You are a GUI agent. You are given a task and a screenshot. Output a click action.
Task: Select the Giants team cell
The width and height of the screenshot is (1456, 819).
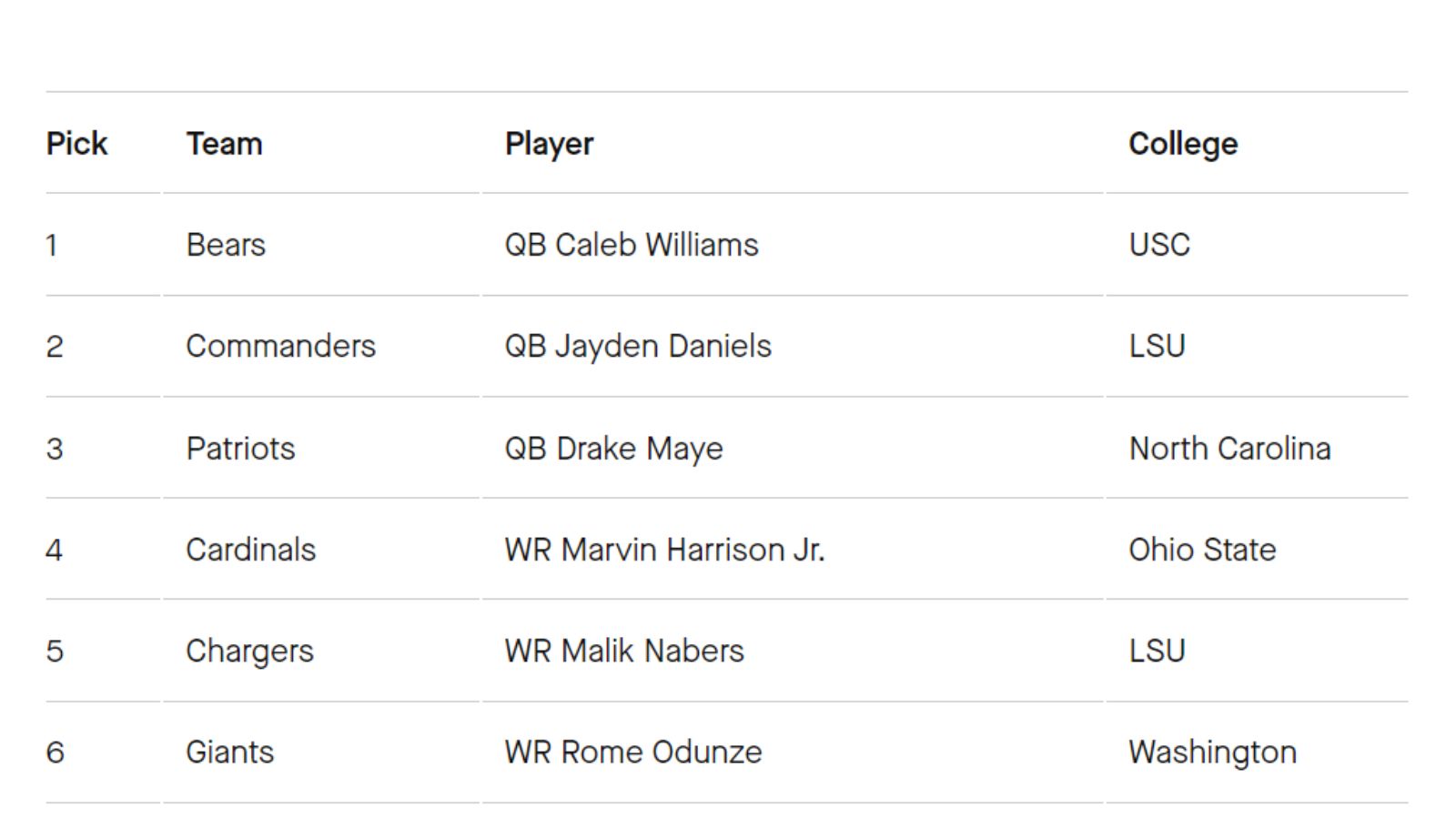coord(229,753)
